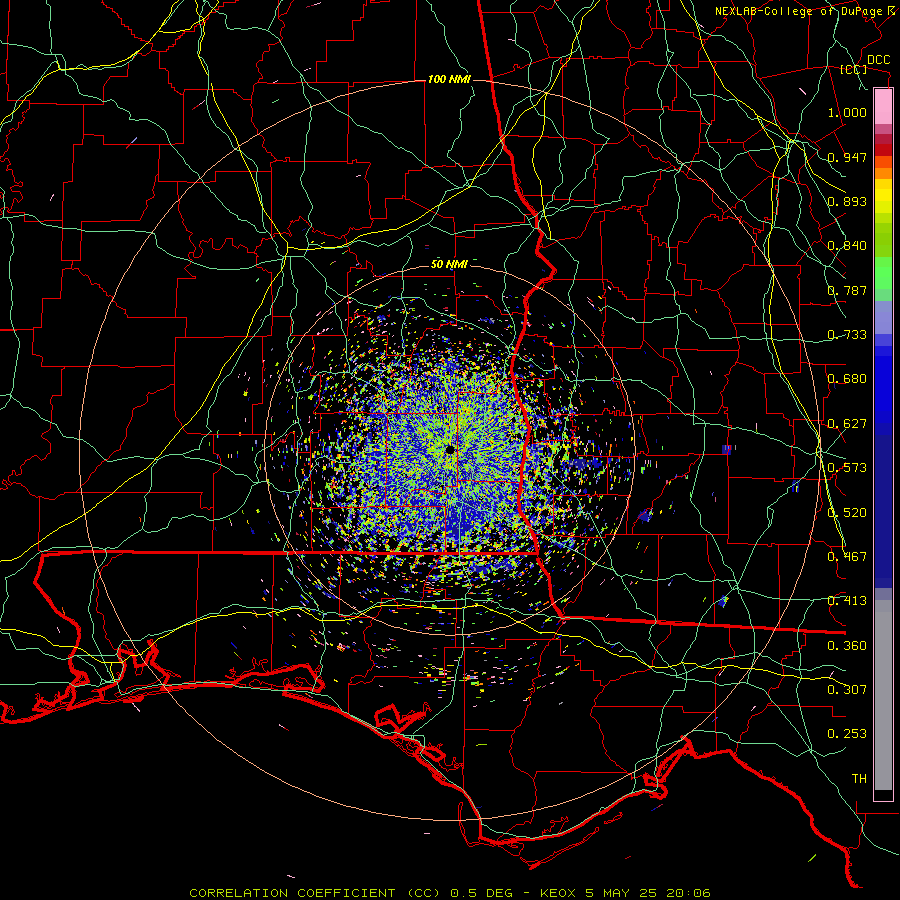
Task: Select the 0.573 scale value
Action: 847,468
